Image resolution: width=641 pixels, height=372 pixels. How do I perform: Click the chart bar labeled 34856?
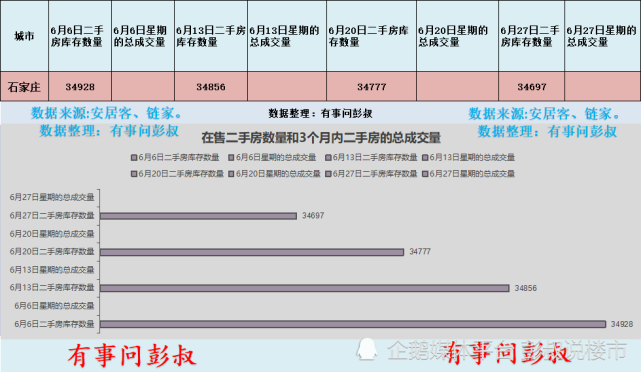pos(305,288)
